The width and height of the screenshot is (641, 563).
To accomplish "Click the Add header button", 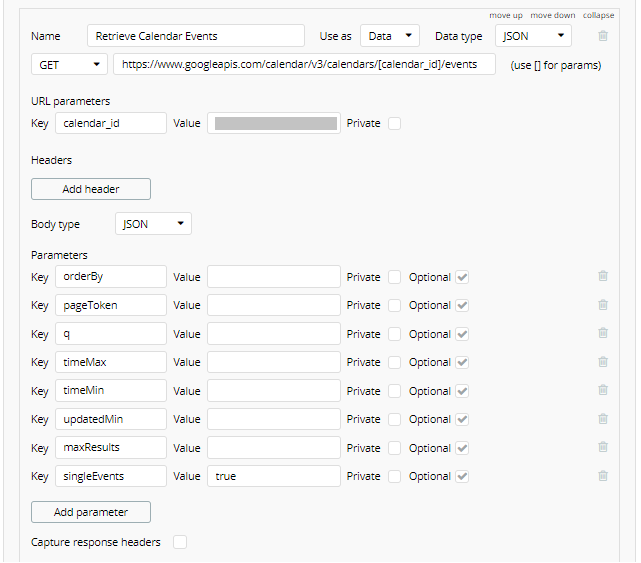I will tap(91, 189).
